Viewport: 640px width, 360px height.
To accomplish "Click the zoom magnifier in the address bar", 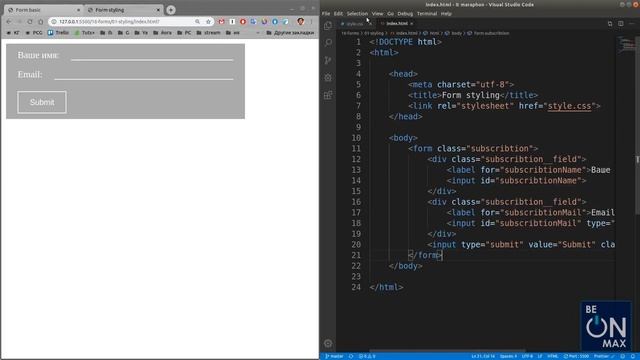I will (198, 21).
